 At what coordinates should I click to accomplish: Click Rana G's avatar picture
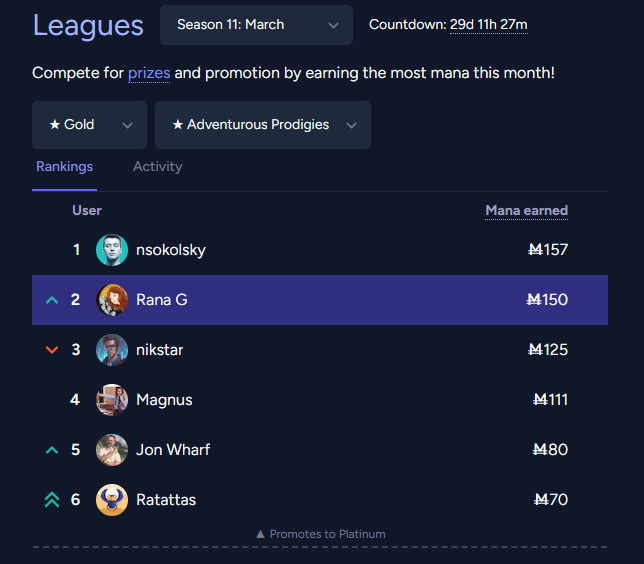[112, 300]
